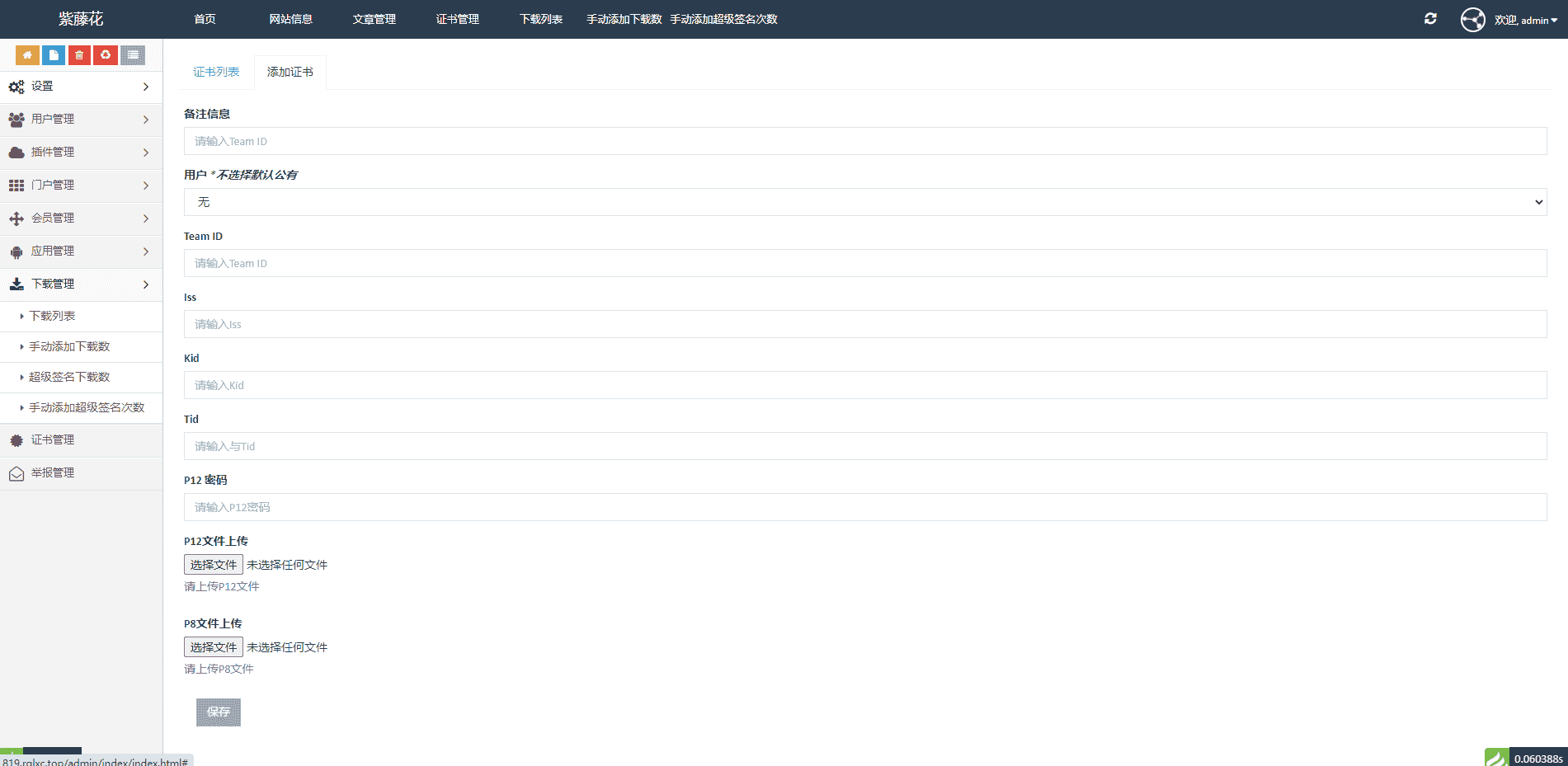Click the green leaf icon at bottom right

[x=1496, y=757]
